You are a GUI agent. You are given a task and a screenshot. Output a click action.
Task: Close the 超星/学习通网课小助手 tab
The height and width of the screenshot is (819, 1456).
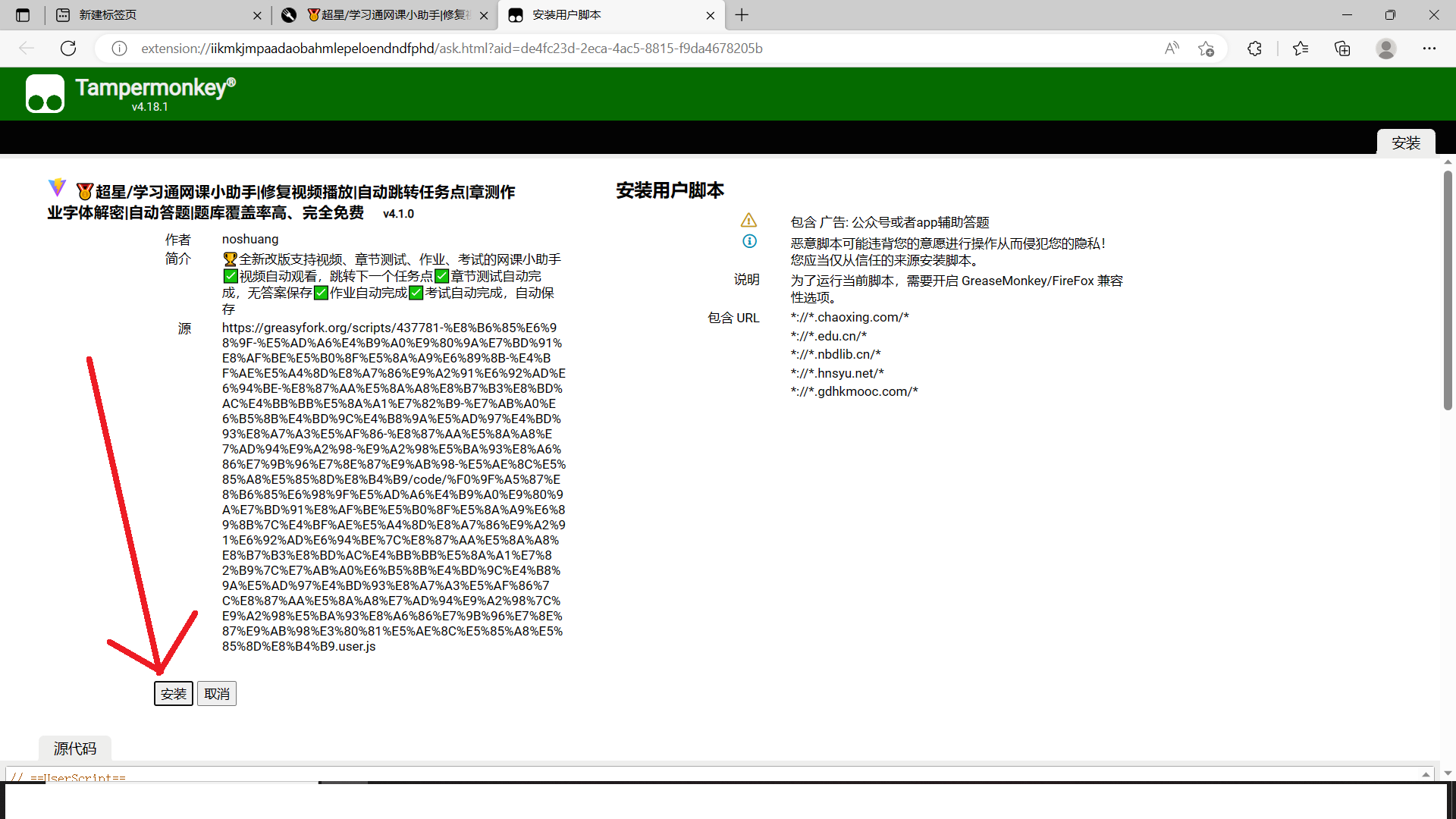(x=484, y=15)
